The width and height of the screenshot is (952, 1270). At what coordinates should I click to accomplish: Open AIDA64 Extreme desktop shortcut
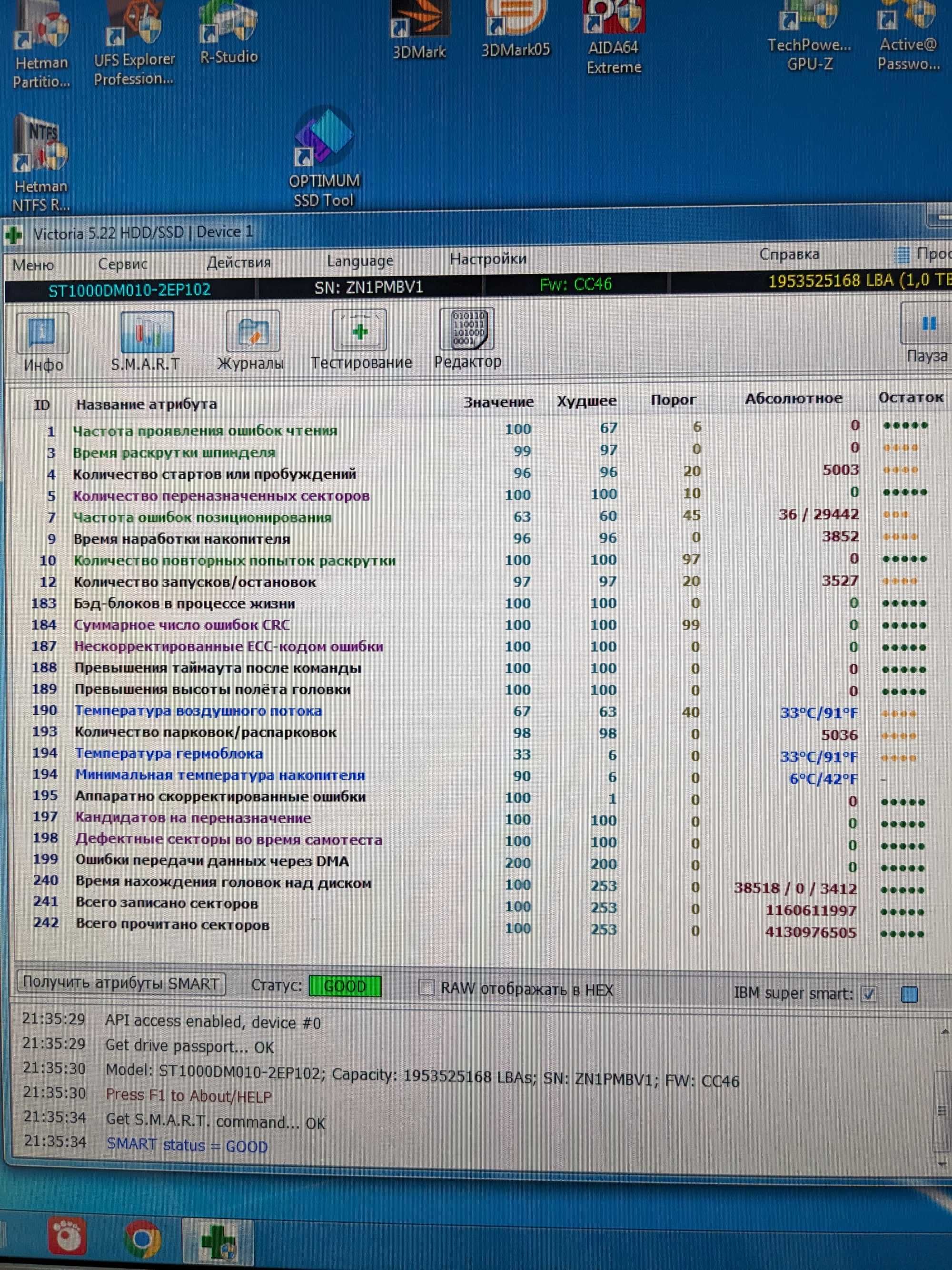pyautogui.click(x=614, y=37)
